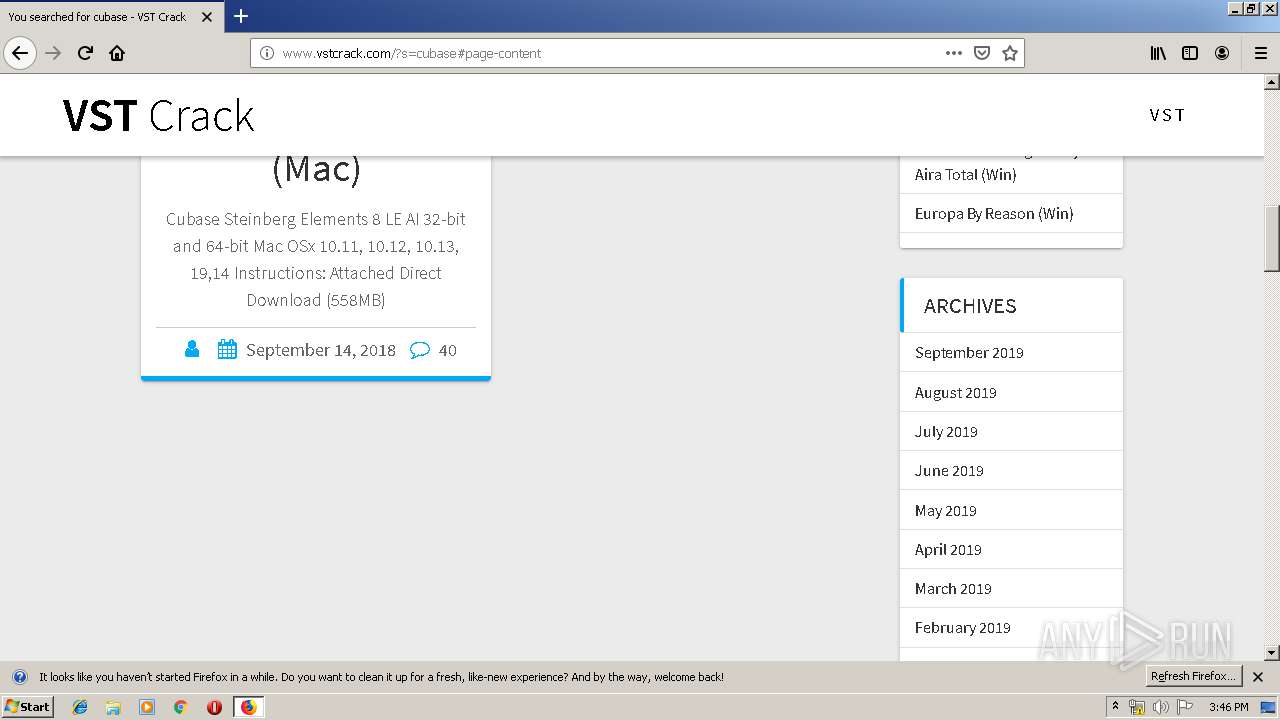This screenshot has width=1280, height=720.
Task: Click the scrollbar down arrow
Action: (x=1272, y=653)
